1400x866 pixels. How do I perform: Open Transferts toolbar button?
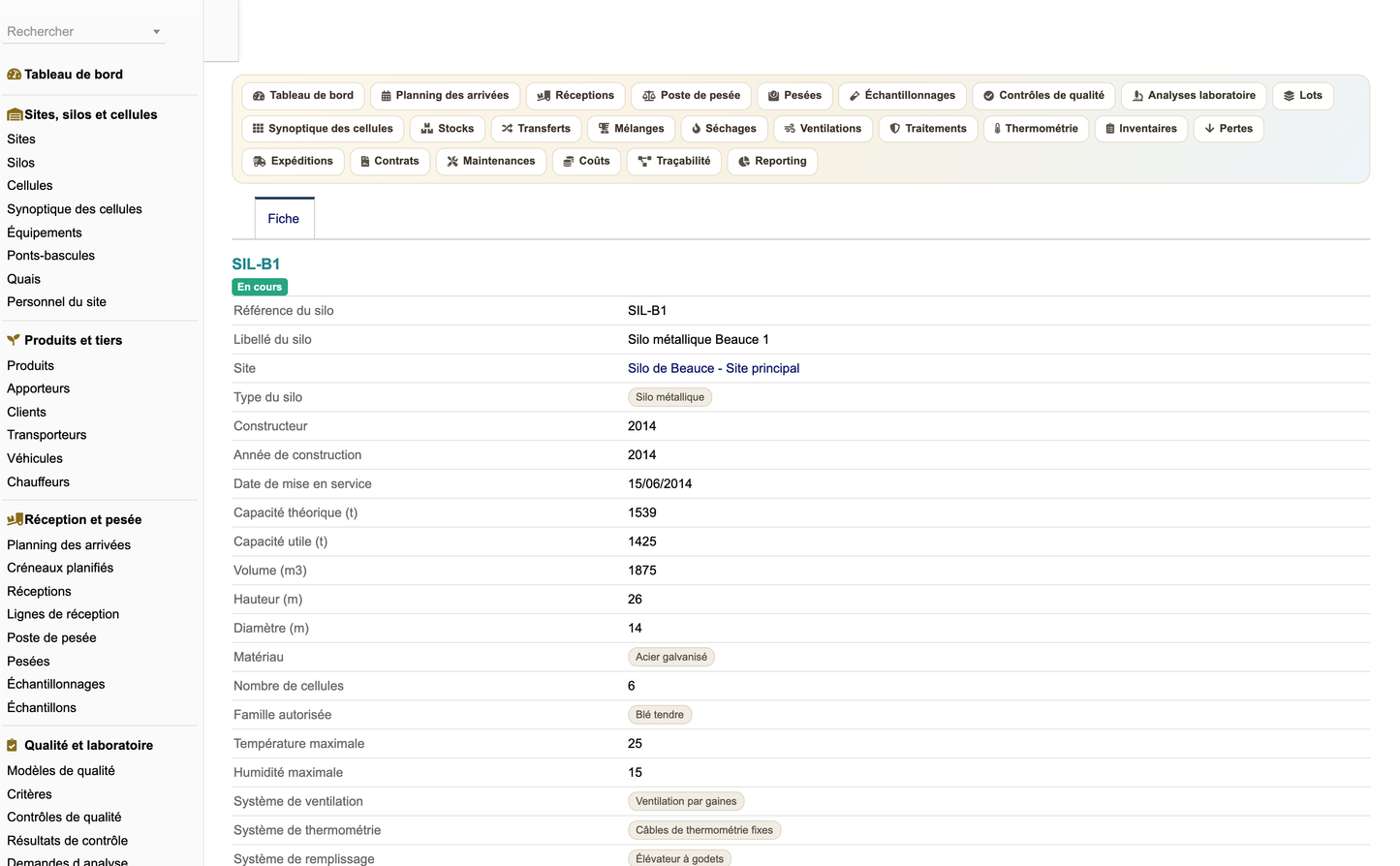tap(536, 129)
